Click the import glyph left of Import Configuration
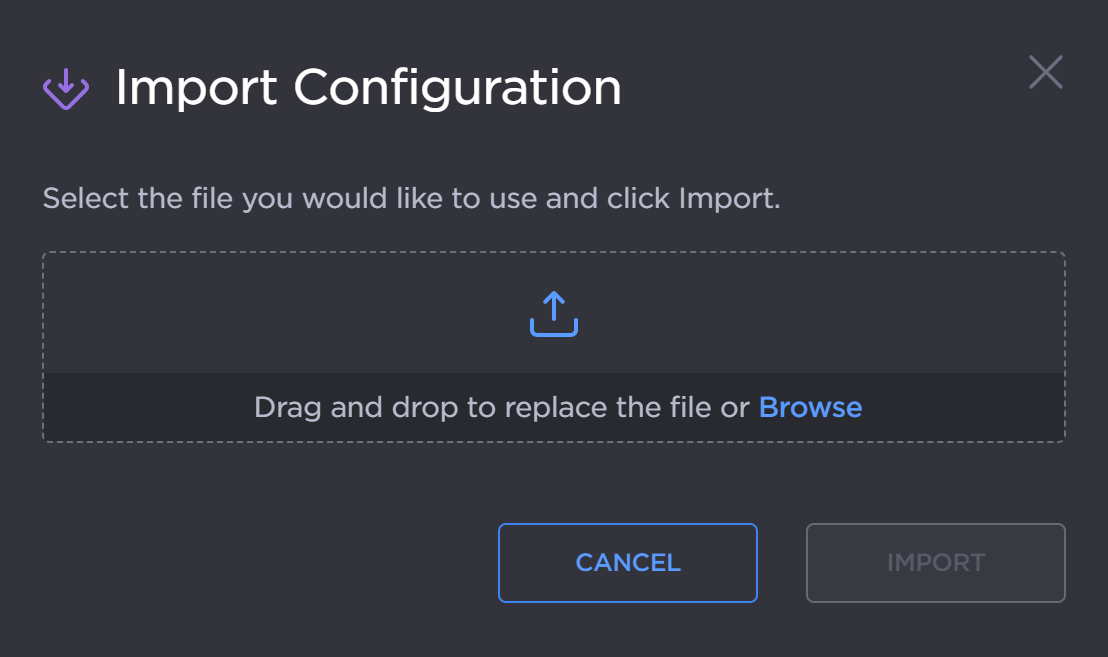The height and width of the screenshot is (657, 1108). [x=65, y=88]
